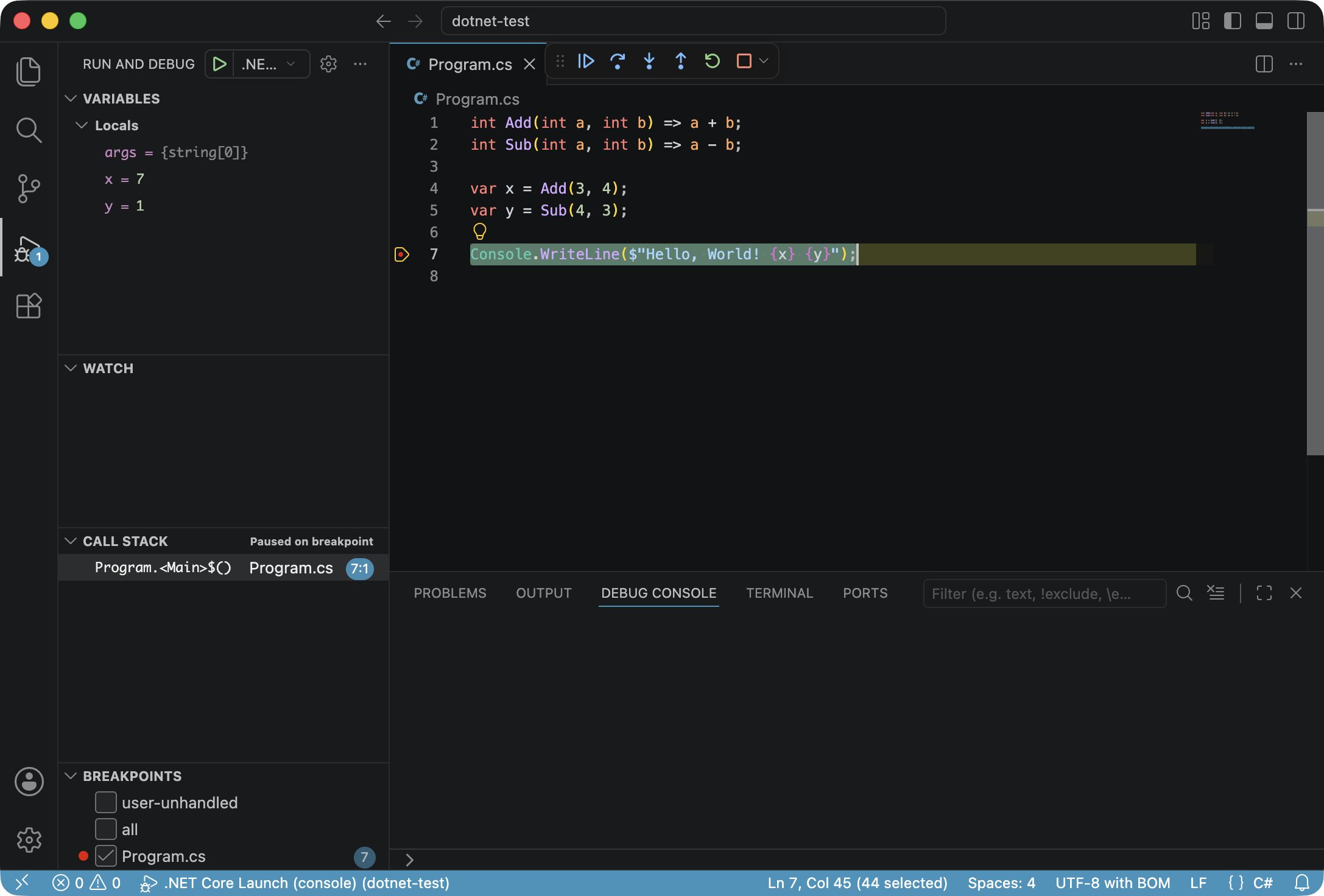This screenshot has height=896, width=1324.
Task: Open the Explorer view in activity bar
Action: point(29,71)
